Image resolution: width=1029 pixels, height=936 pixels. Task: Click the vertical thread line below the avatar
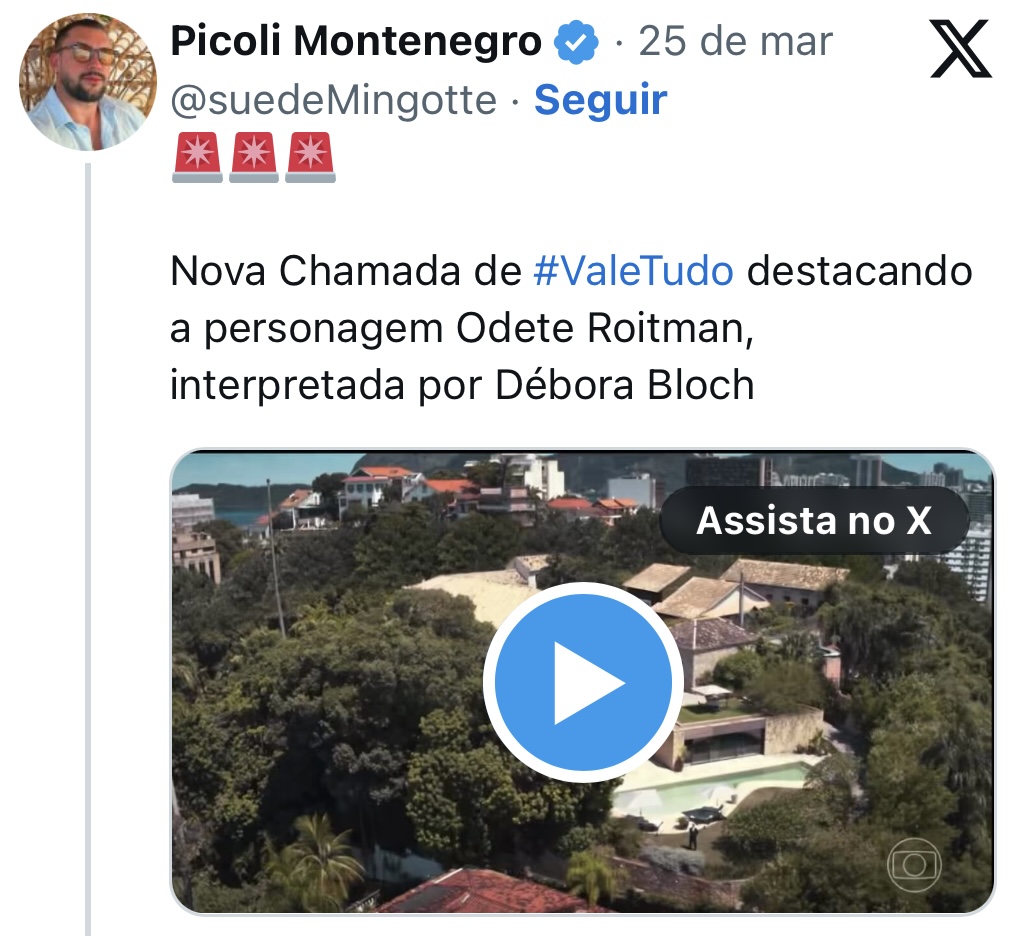[x=88, y=550]
